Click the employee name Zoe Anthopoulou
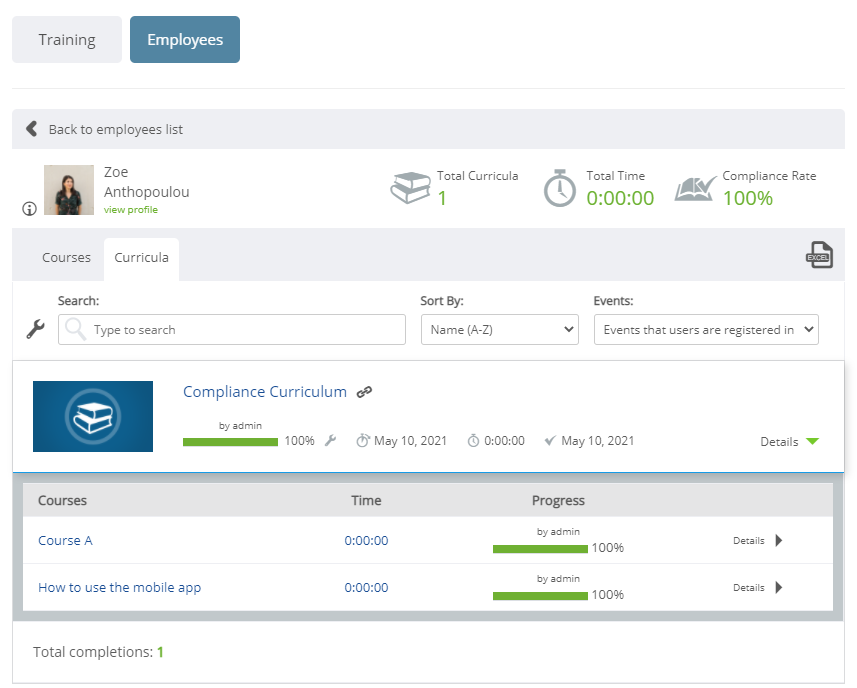Image resolution: width=857 pixels, height=688 pixels. click(x=146, y=182)
